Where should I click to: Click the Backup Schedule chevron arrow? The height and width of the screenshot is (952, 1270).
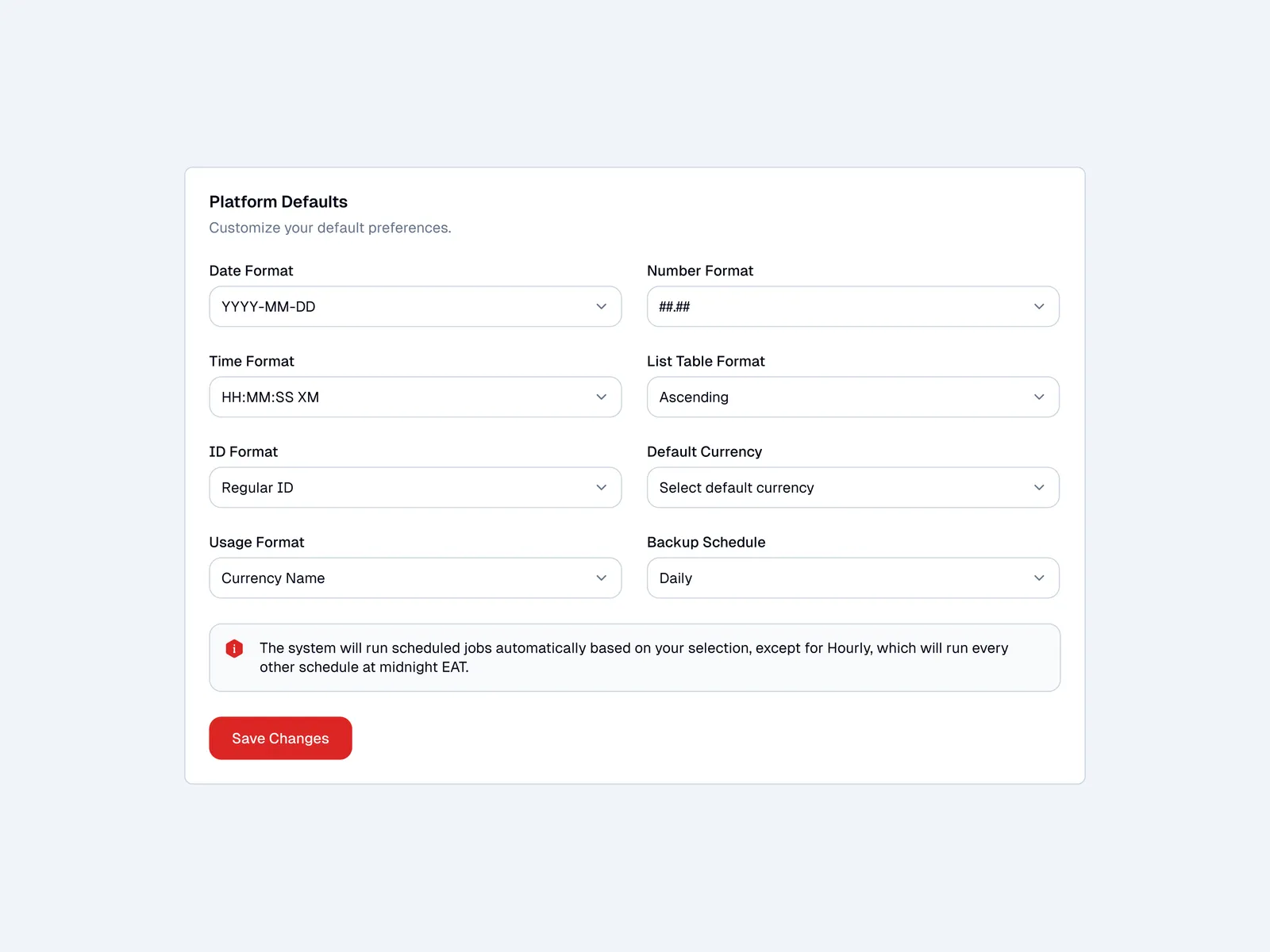click(x=1039, y=578)
